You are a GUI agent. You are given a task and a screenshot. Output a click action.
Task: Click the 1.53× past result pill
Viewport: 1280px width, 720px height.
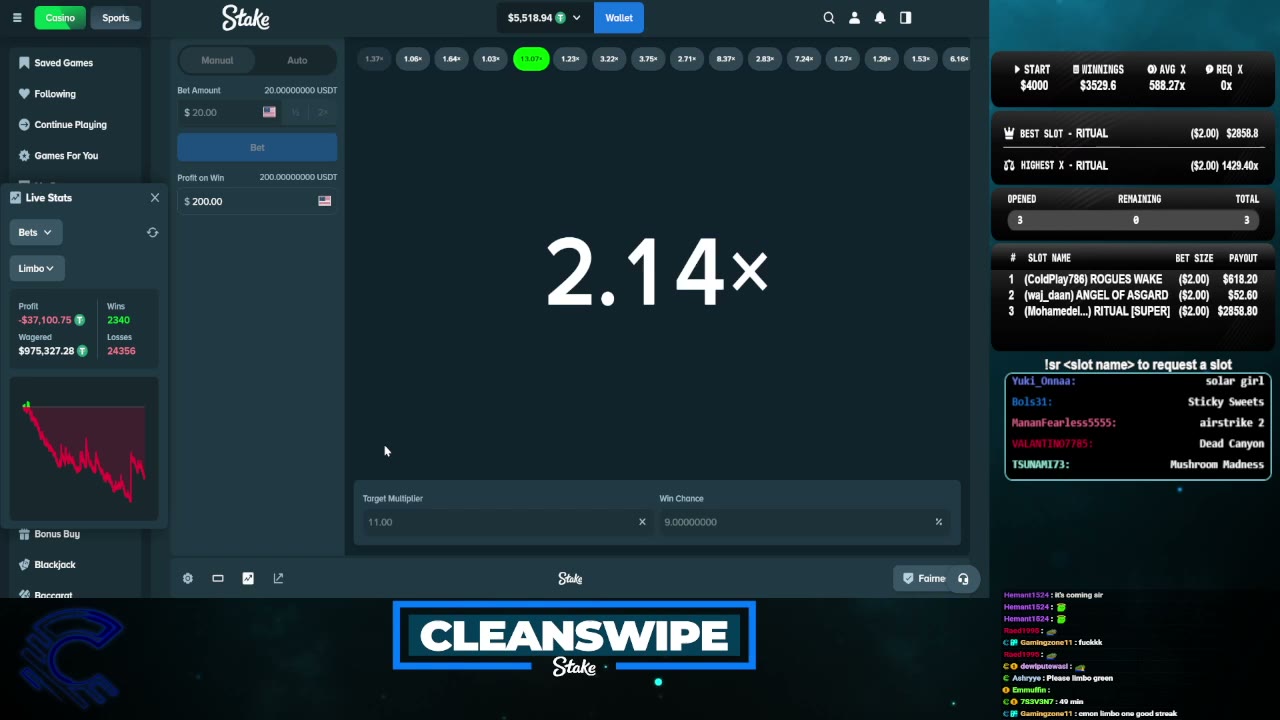[921, 59]
